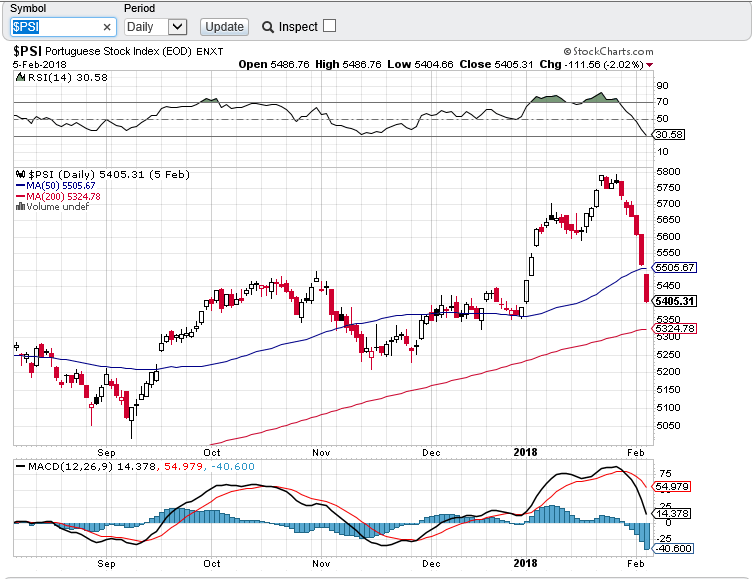Image resolution: width=752 pixels, height=579 pixels.
Task: Click the MA(200) price tag 5324.78
Action: 674,329
